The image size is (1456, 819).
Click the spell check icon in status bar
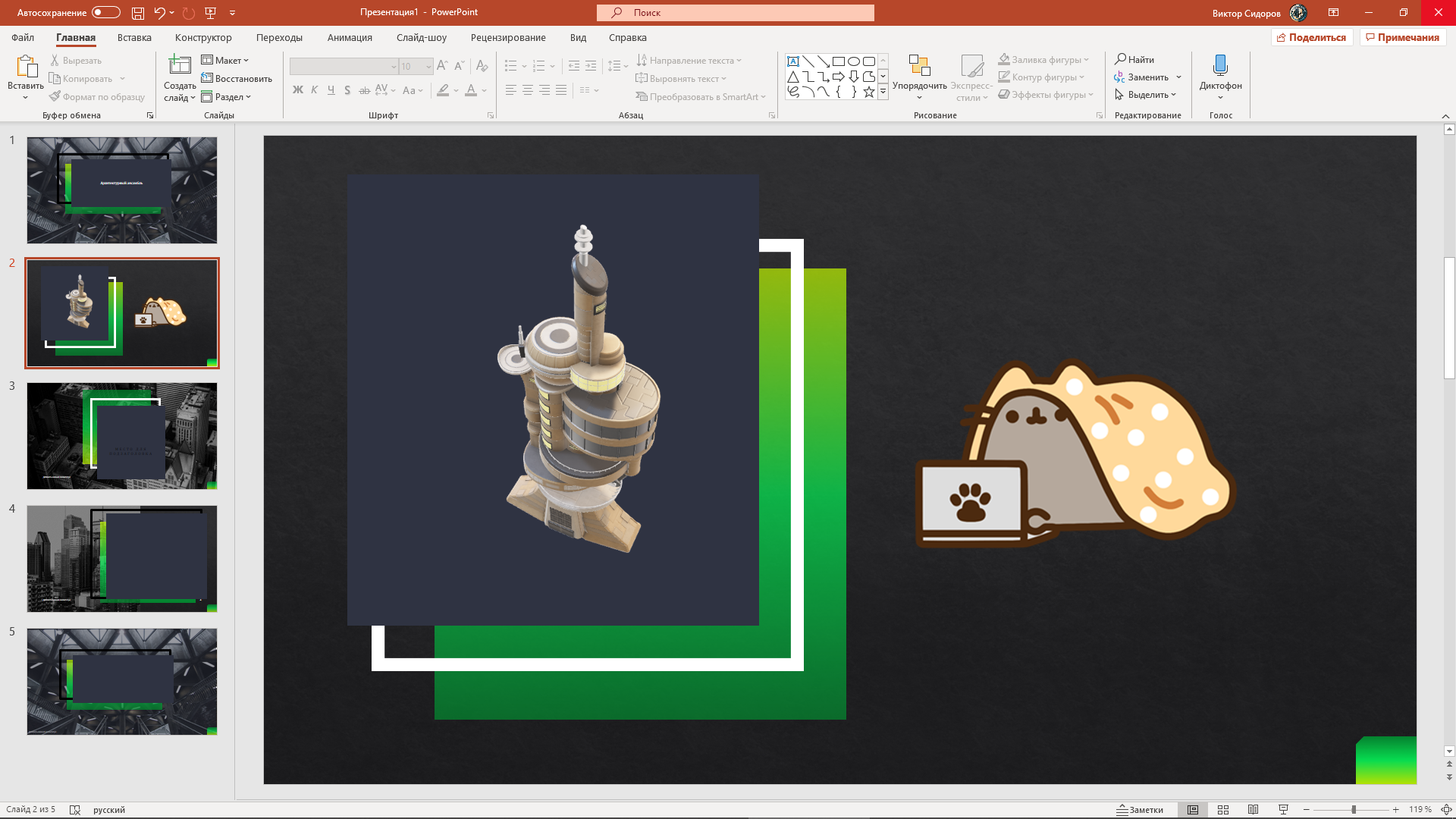(75, 810)
